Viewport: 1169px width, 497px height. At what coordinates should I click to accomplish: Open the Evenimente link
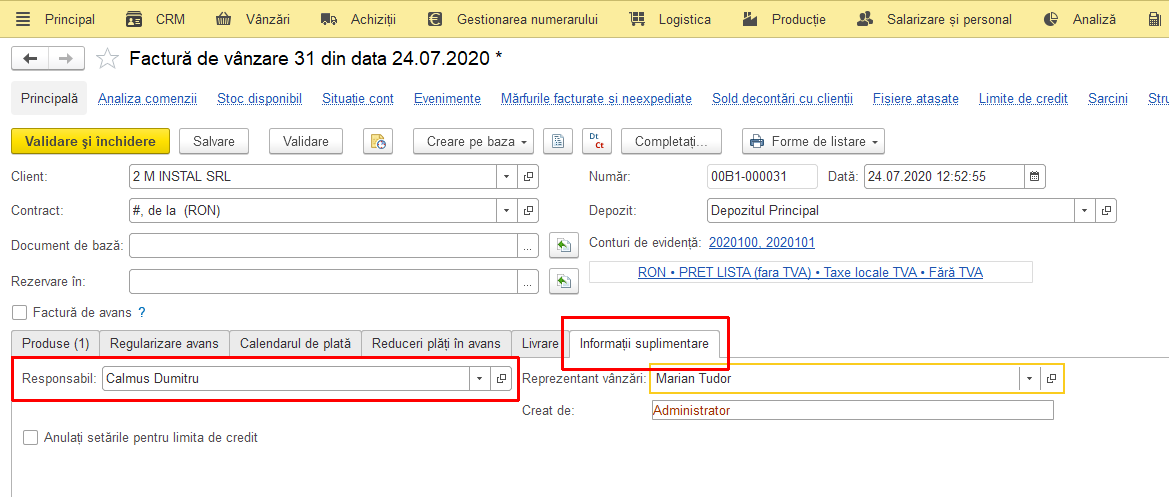(447, 98)
